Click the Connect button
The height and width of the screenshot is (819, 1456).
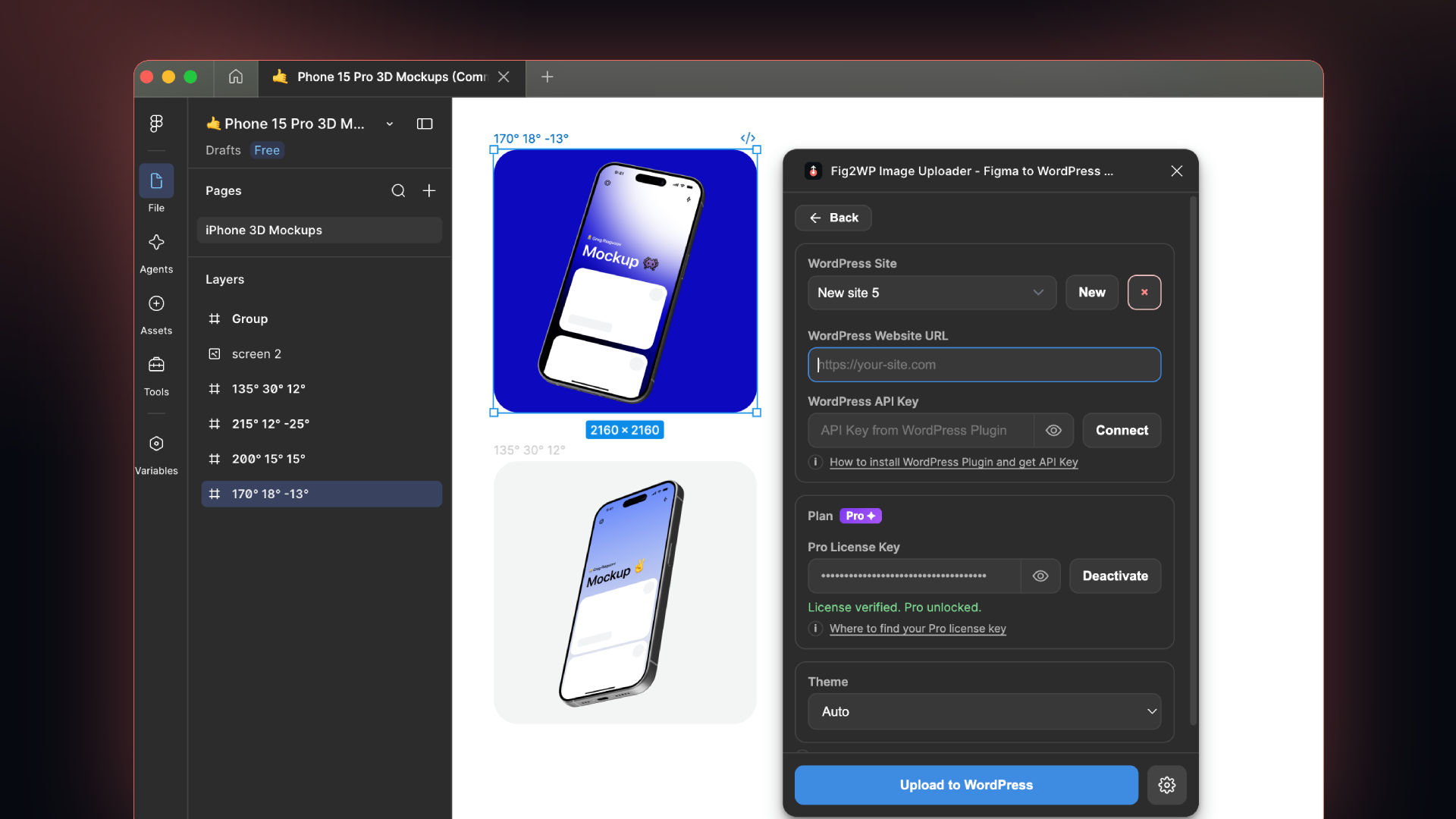1122,431
